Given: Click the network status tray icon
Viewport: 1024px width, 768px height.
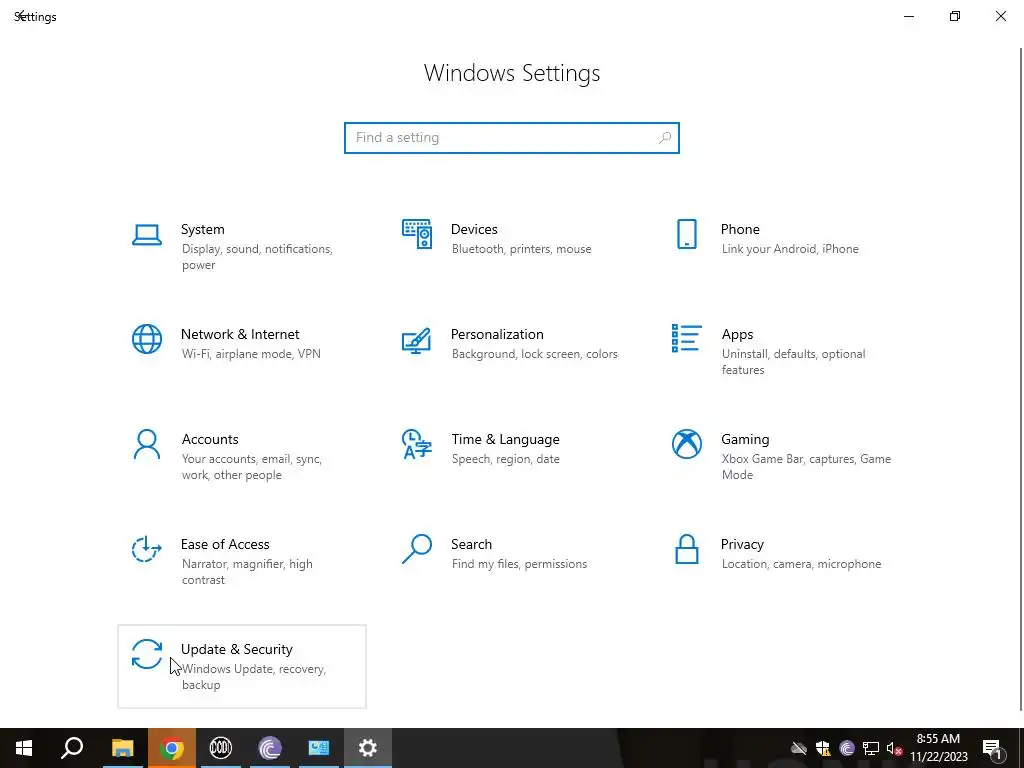Looking at the screenshot, I should click(871, 748).
